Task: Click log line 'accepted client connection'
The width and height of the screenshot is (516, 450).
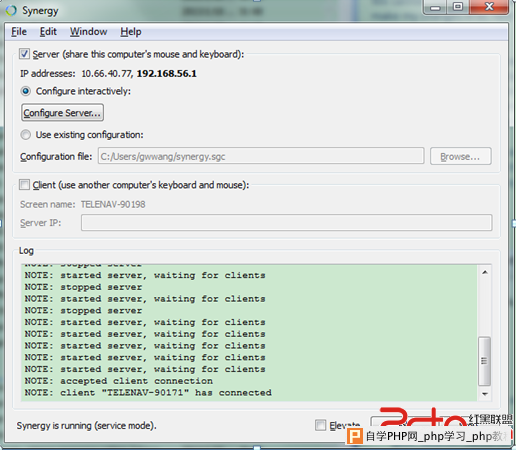Action: tap(118, 381)
